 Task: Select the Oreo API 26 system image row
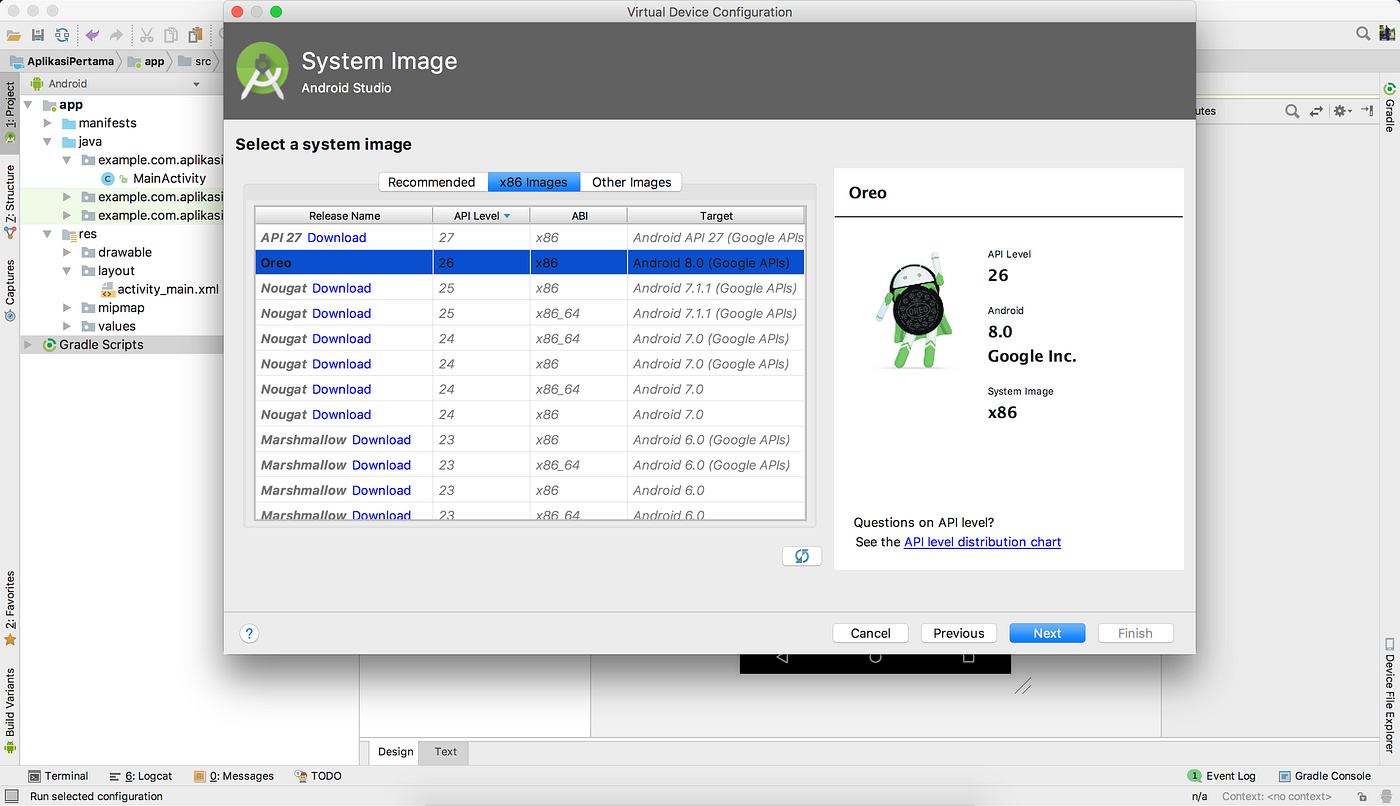coord(344,262)
